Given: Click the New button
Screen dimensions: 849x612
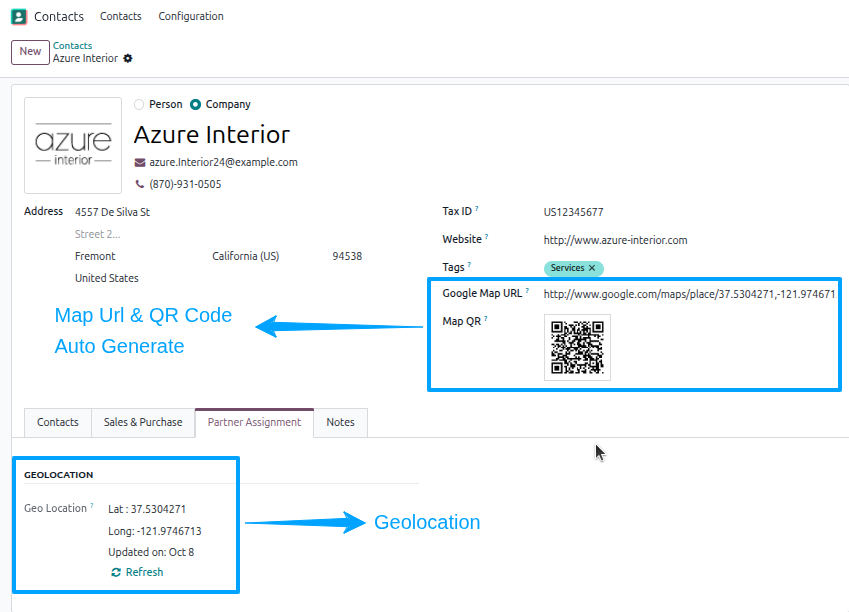Looking at the screenshot, I should (30, 52).
